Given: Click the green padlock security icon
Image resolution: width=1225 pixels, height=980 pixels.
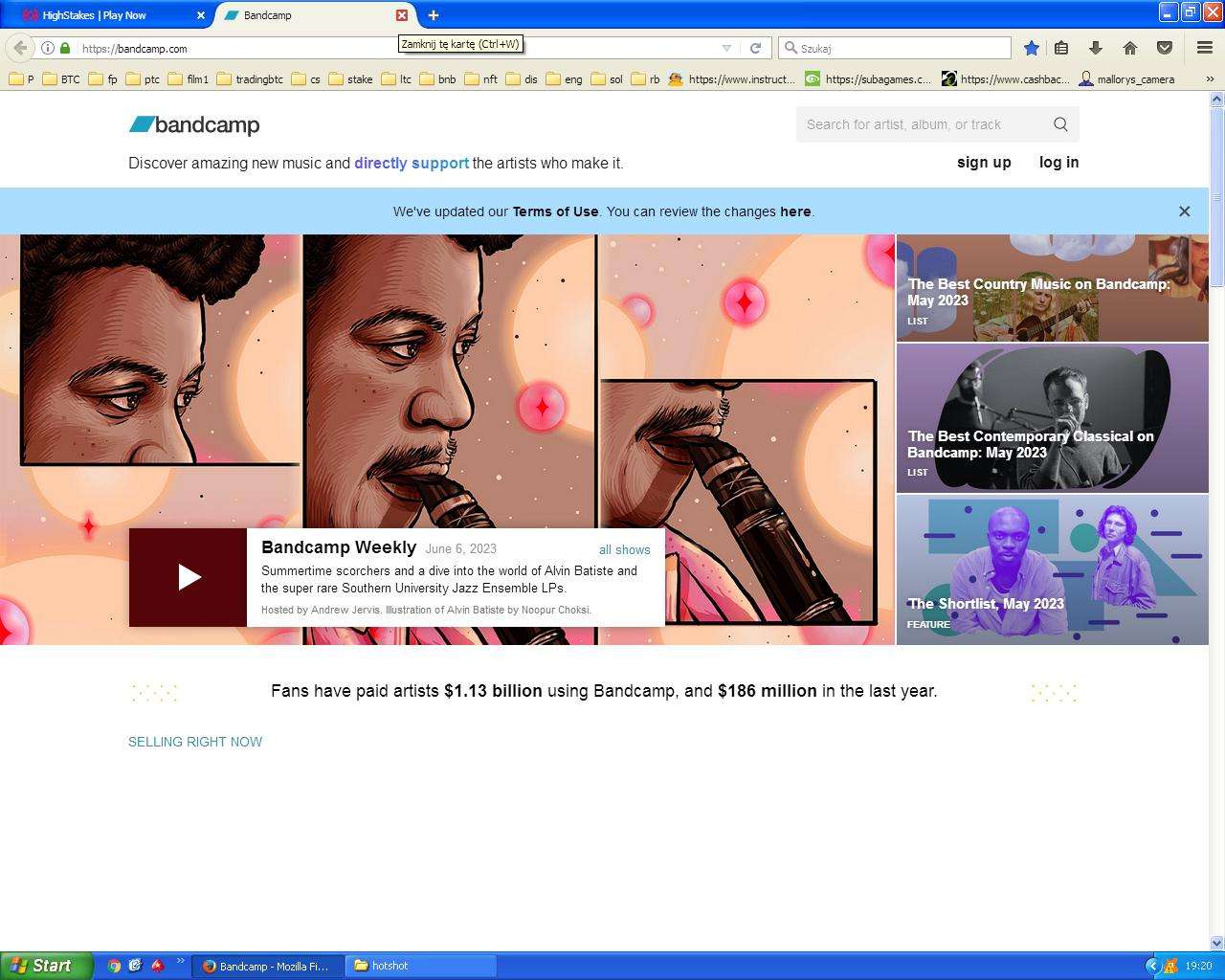Looking at the screenshot, I should [x=65, y=48].
